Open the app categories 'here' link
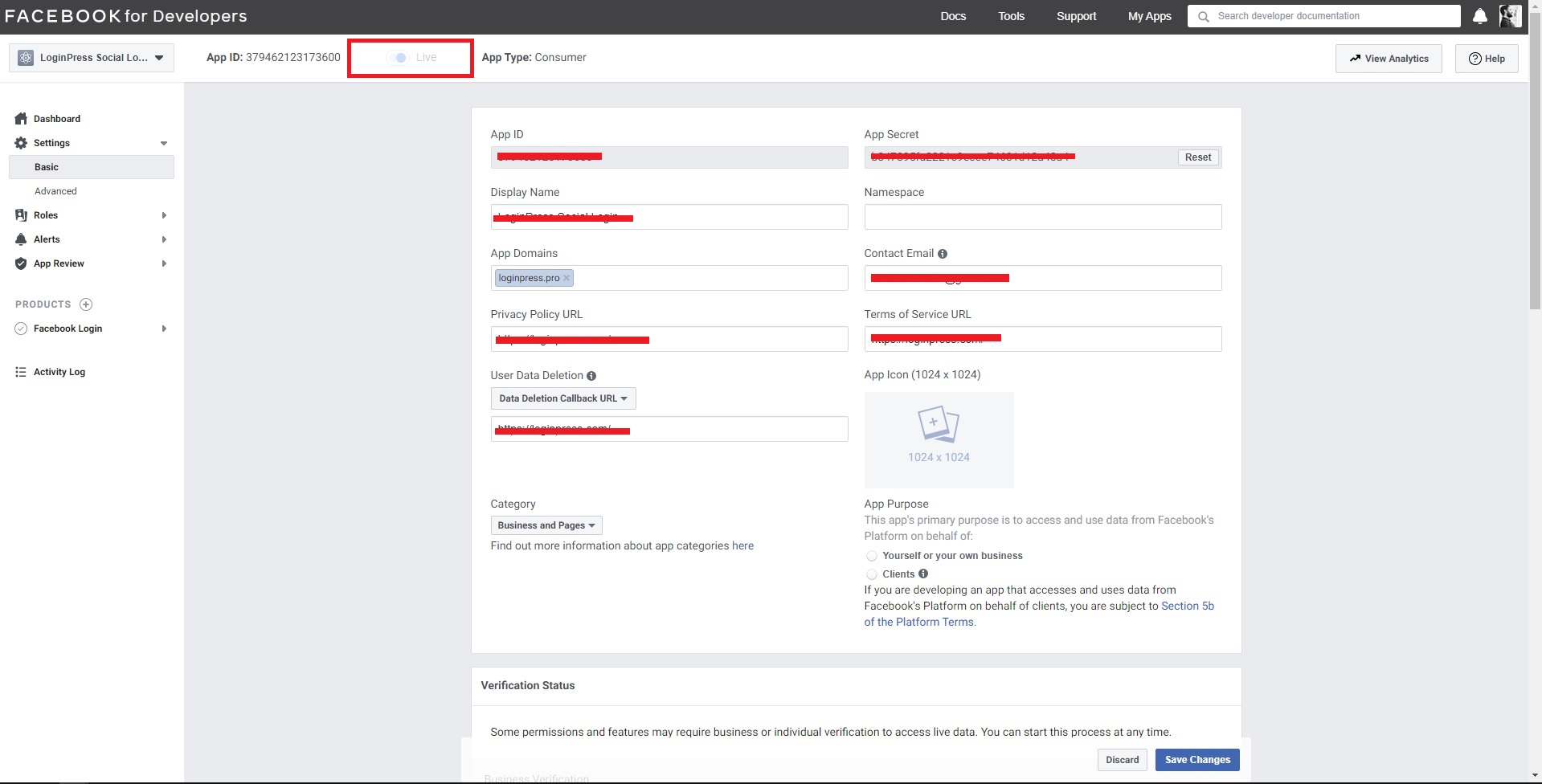 (742, 545)
